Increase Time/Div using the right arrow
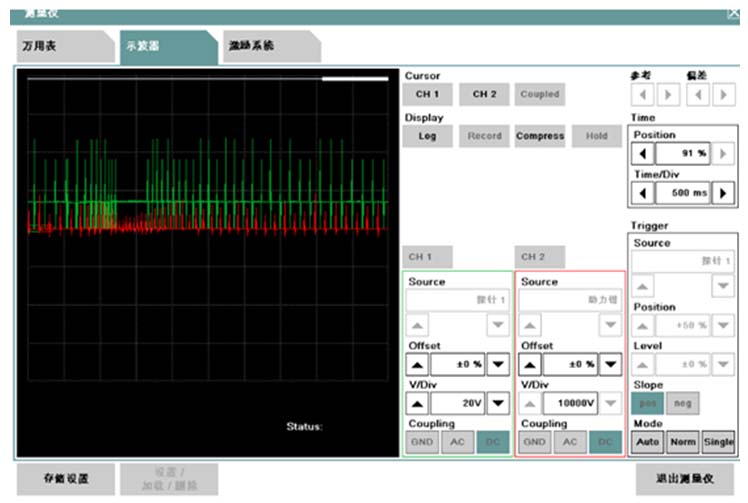This screenshot has width=748, height=503. (723, 192)
